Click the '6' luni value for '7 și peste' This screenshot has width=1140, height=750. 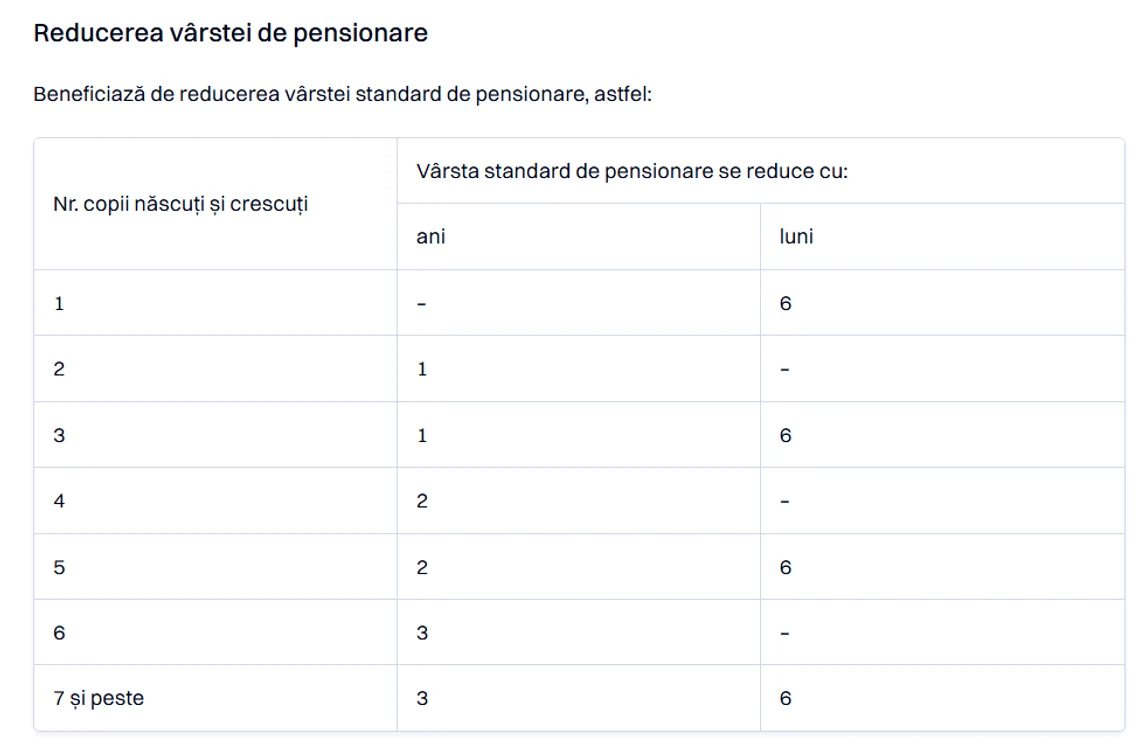[x=785, y=698]
